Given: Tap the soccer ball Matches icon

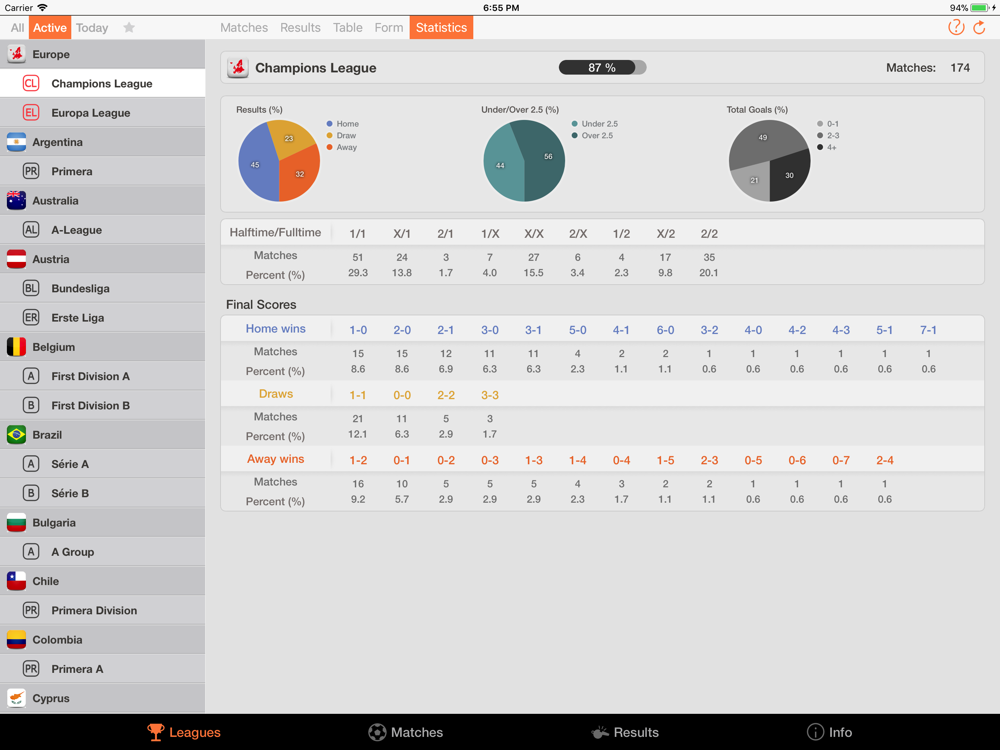Looking at the screenshot, I should (x=377, y=732).
